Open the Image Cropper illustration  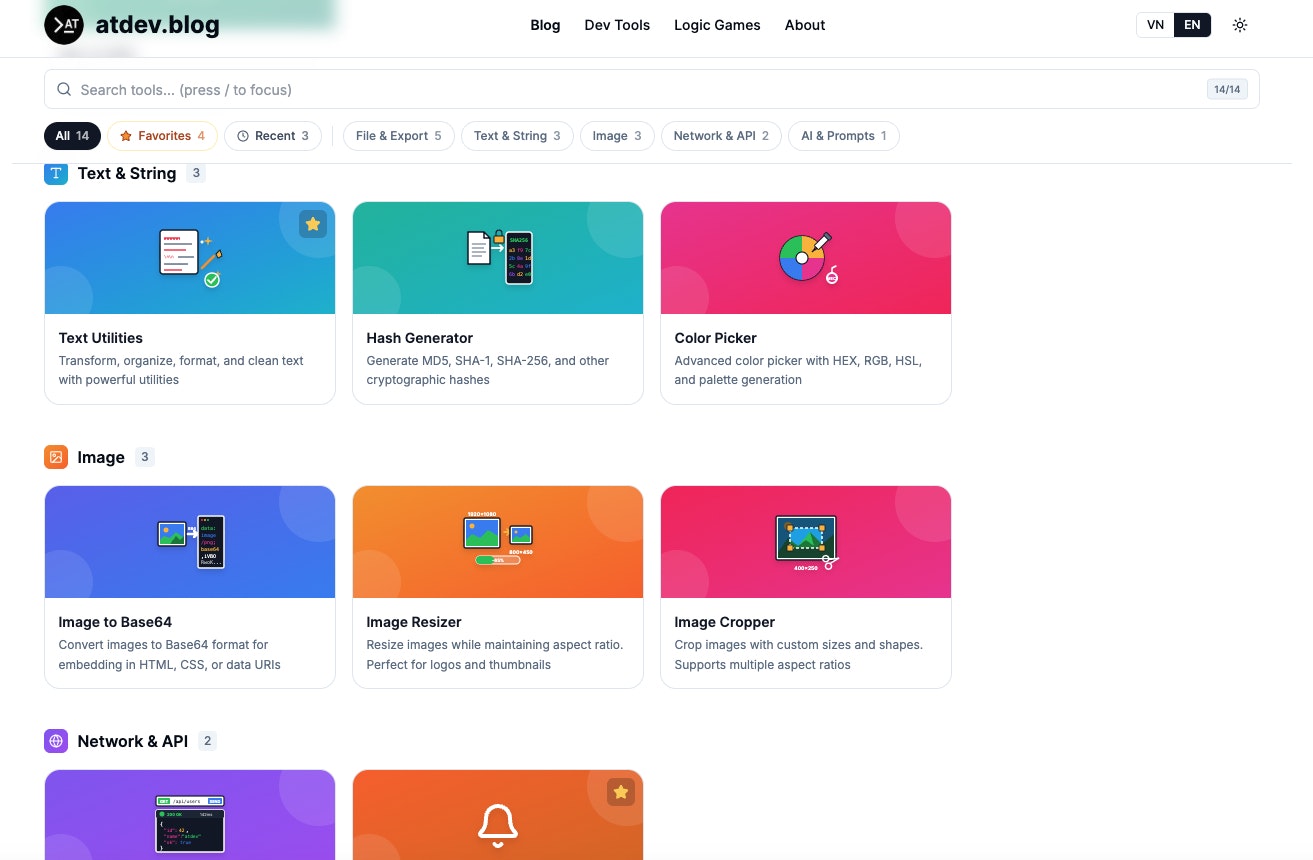pos(806,542)
